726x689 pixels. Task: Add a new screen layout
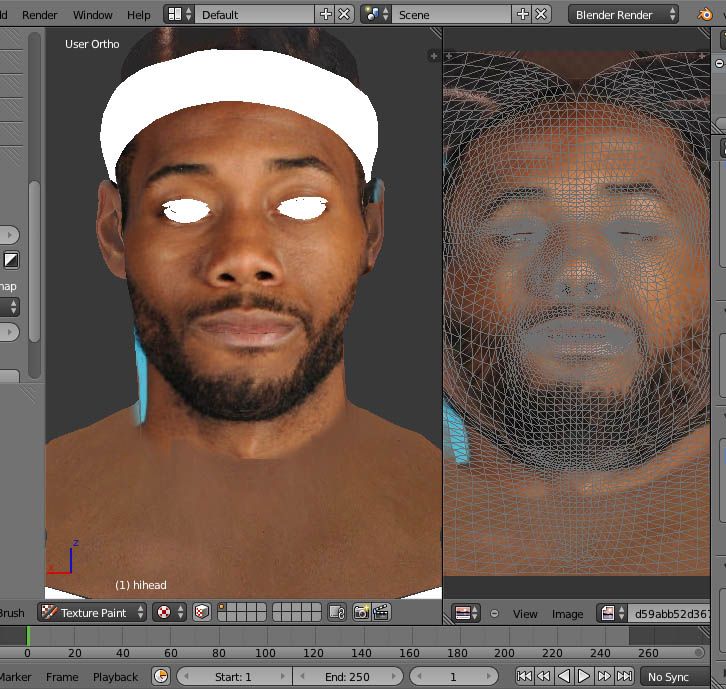325,14
